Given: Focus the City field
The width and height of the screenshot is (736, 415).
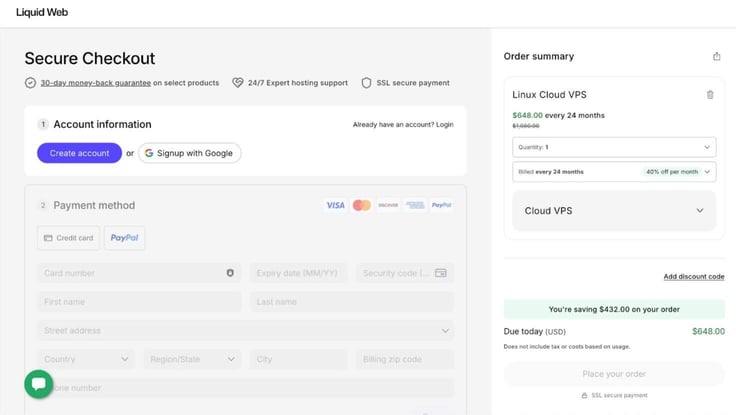Looking at the screenshot, I should pyautogui.click(x=299, y=359).
